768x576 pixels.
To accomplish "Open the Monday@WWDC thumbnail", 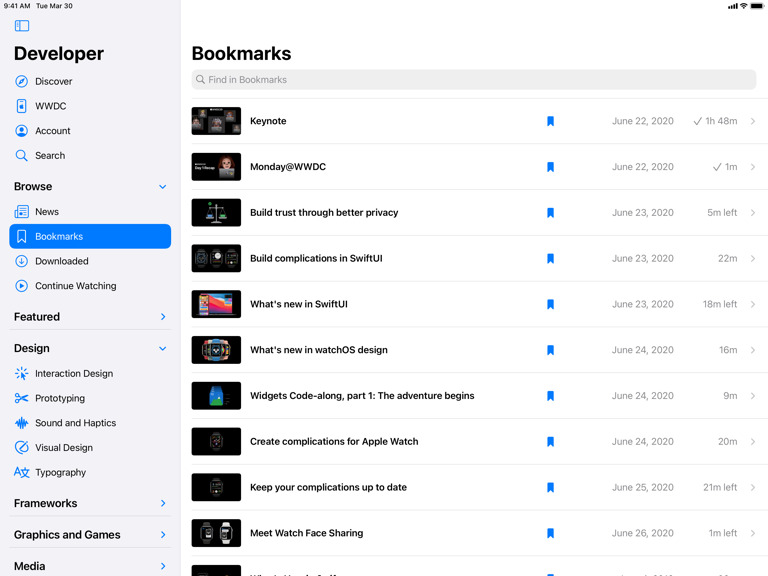I will tap(216, 167).
